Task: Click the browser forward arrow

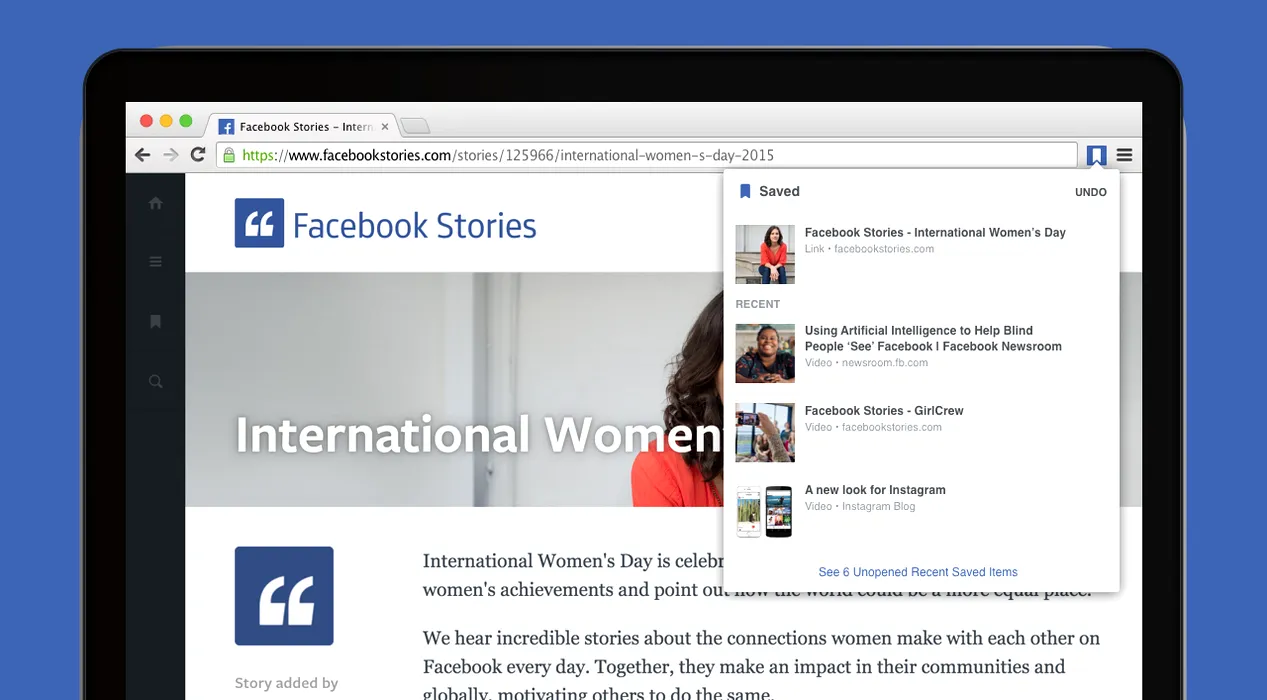Action: (171, 155)
